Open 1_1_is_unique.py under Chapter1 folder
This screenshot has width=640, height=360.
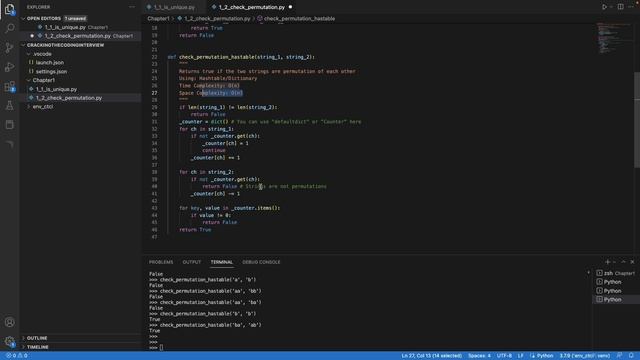coord(56,89)
